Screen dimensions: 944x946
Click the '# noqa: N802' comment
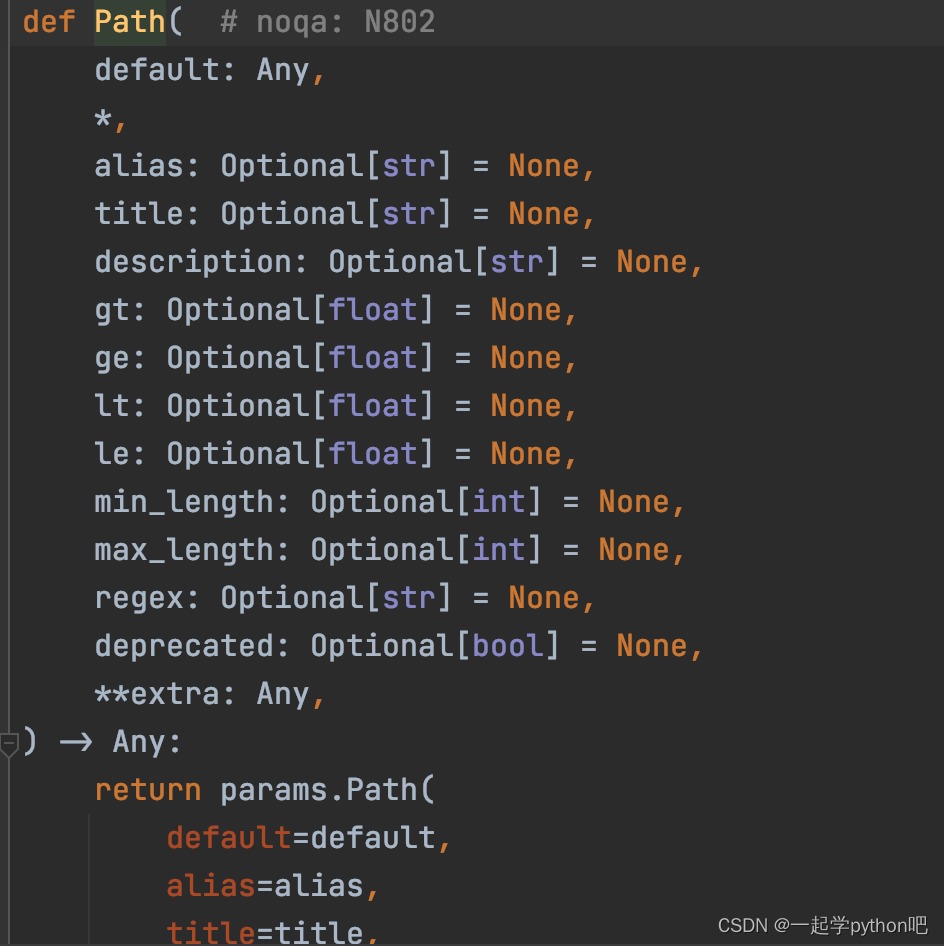[x=328, y=22]
